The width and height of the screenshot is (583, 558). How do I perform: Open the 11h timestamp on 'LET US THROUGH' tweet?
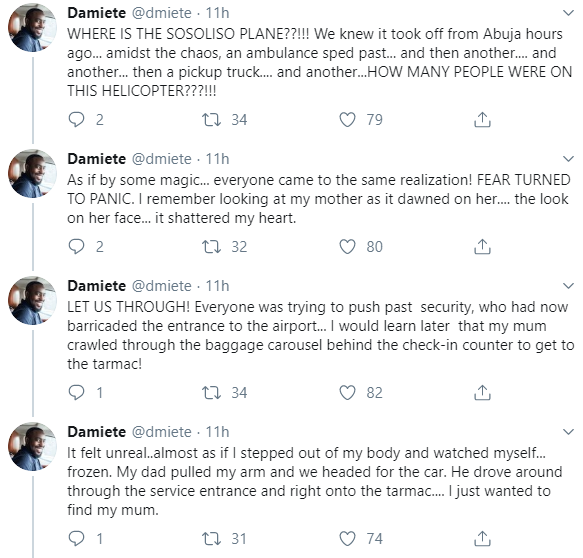pyautogui.click(x=218, y=286)
